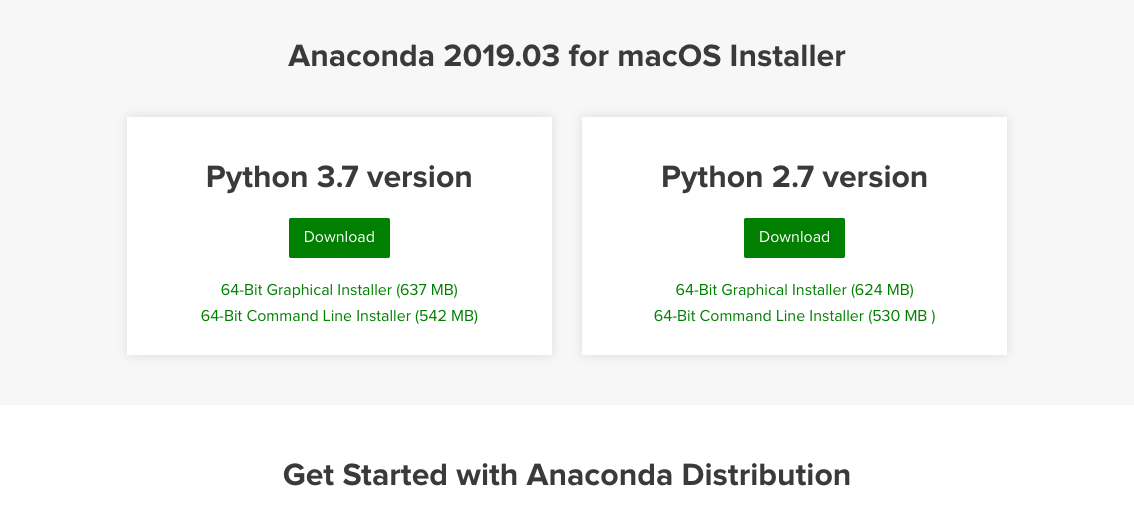Click the (624 MB) size text
The height and width of the screenshot is (519, 1134).
pos(882,290)
